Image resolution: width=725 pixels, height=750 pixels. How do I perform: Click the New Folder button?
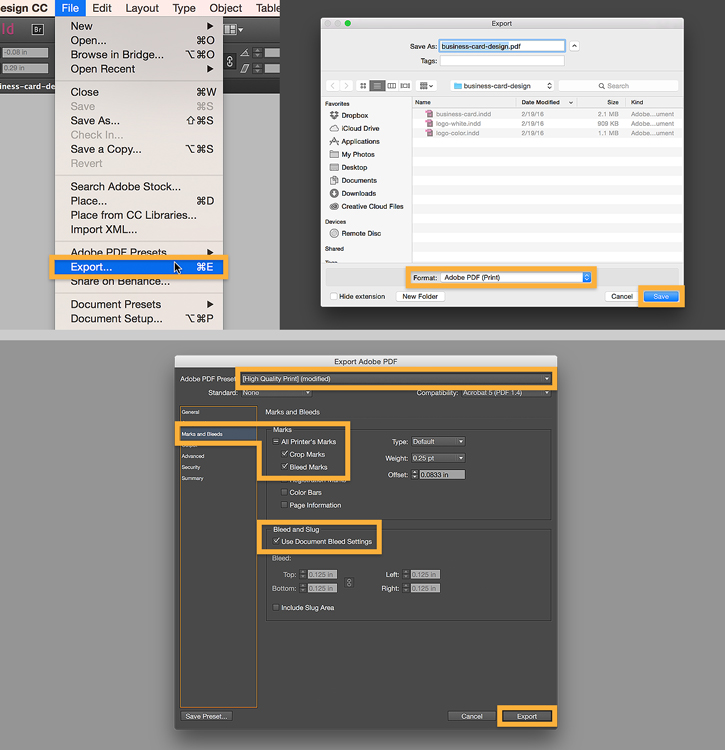420,296
